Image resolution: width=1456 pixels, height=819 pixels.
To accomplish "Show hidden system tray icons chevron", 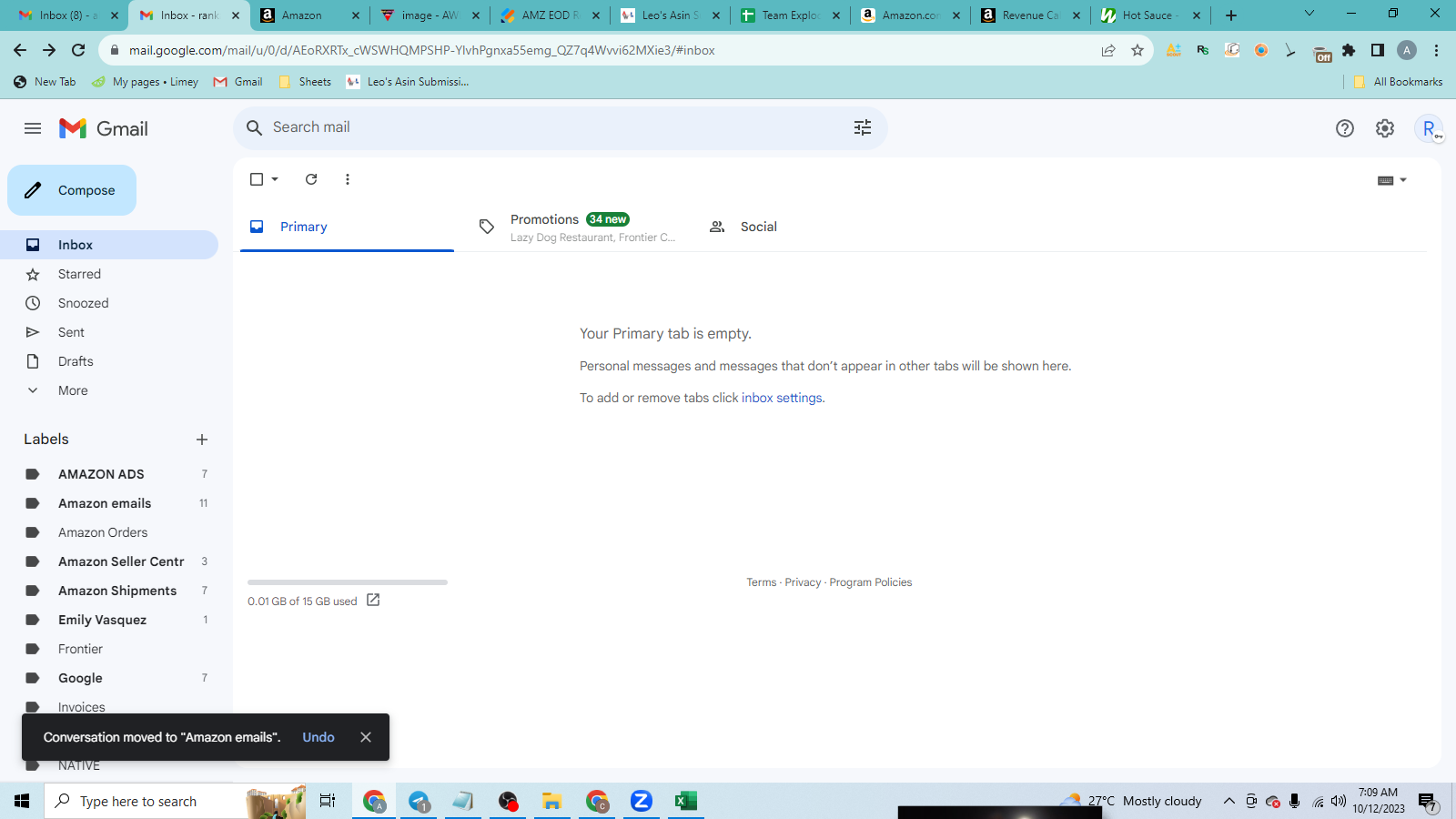I will point(1229,801).
